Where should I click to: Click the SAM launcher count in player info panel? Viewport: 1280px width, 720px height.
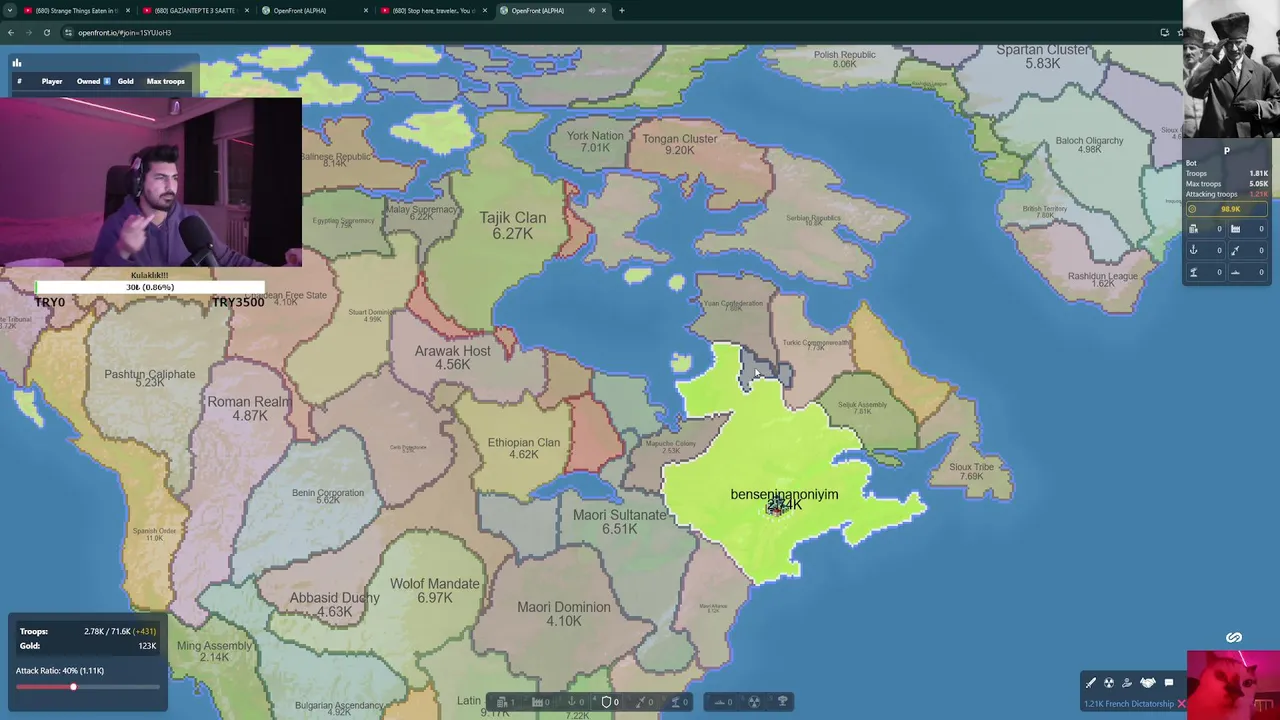(x=1193, y=272)
